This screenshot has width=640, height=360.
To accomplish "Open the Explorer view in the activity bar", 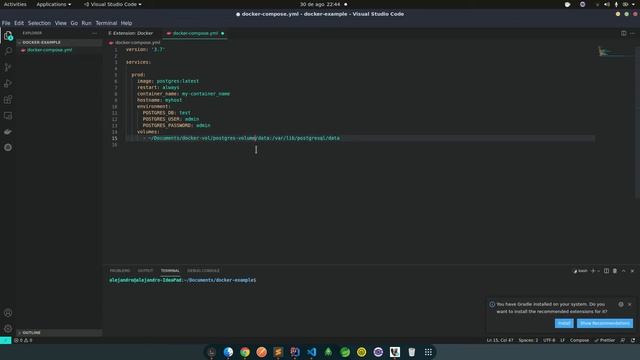I will (x=8, y=36).
